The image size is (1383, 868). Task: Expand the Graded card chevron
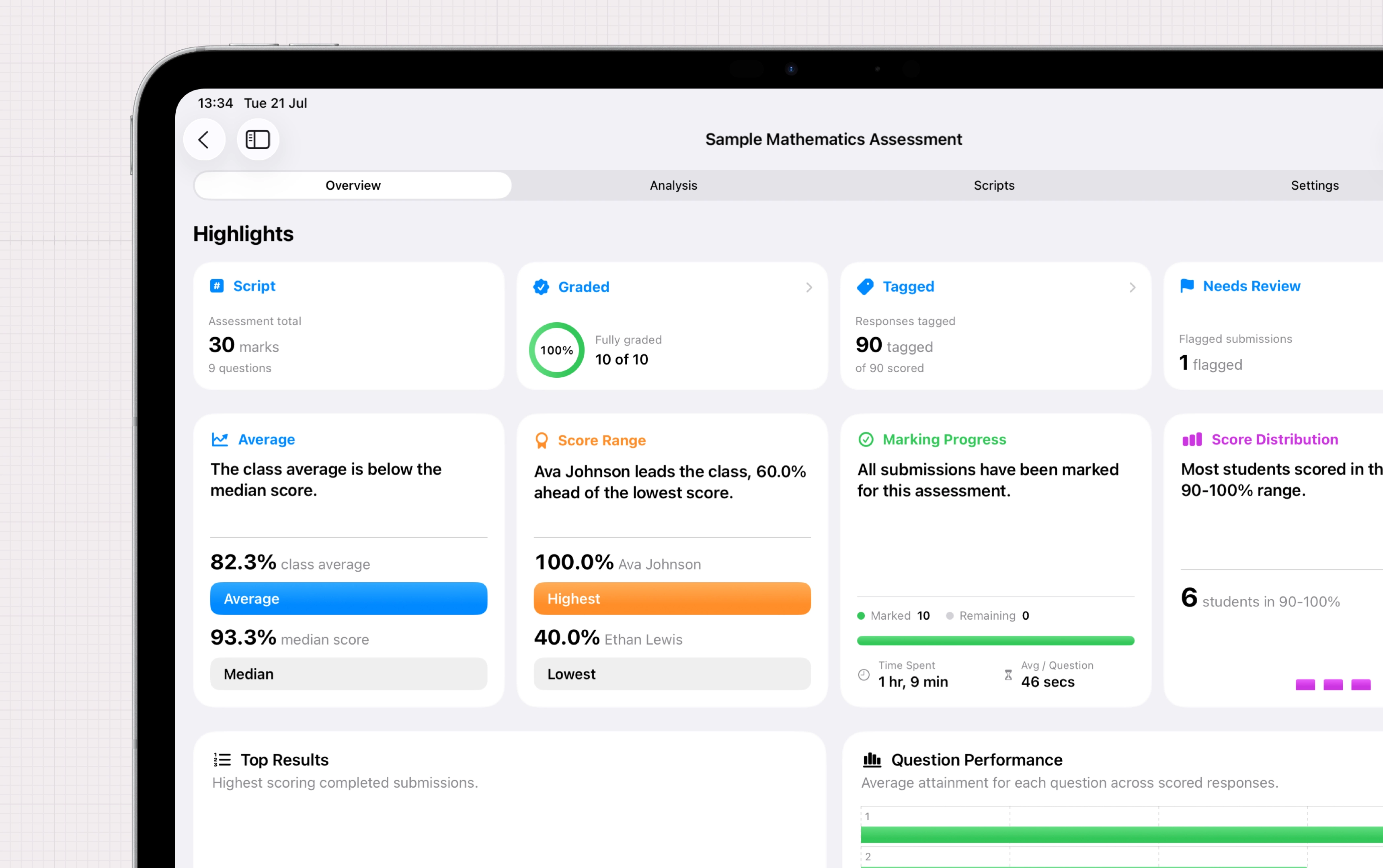[809, 287]
